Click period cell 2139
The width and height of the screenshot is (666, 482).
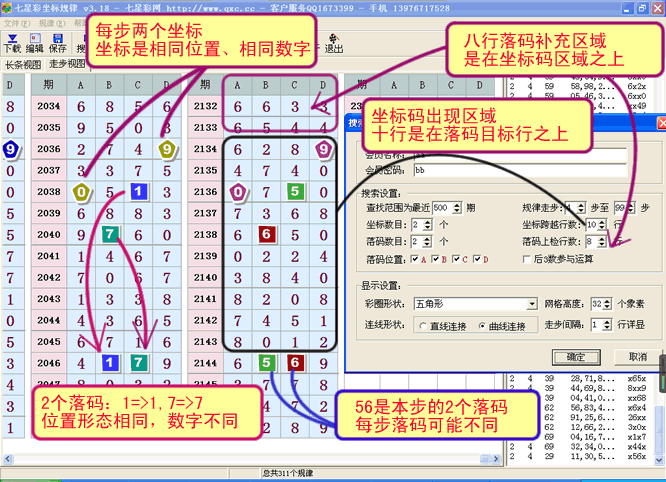(x=206, y=256)
